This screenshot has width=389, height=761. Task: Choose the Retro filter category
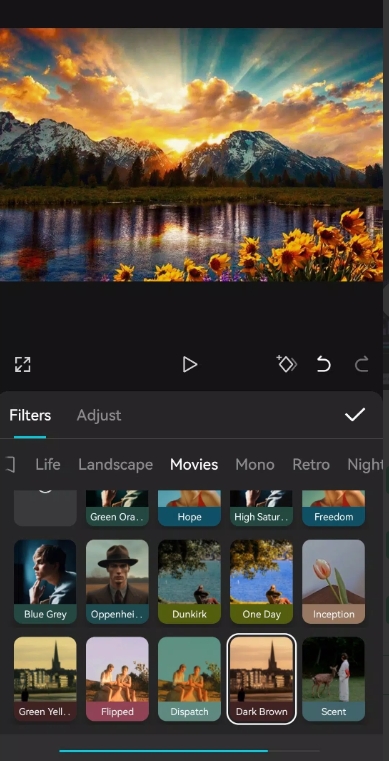311,464
